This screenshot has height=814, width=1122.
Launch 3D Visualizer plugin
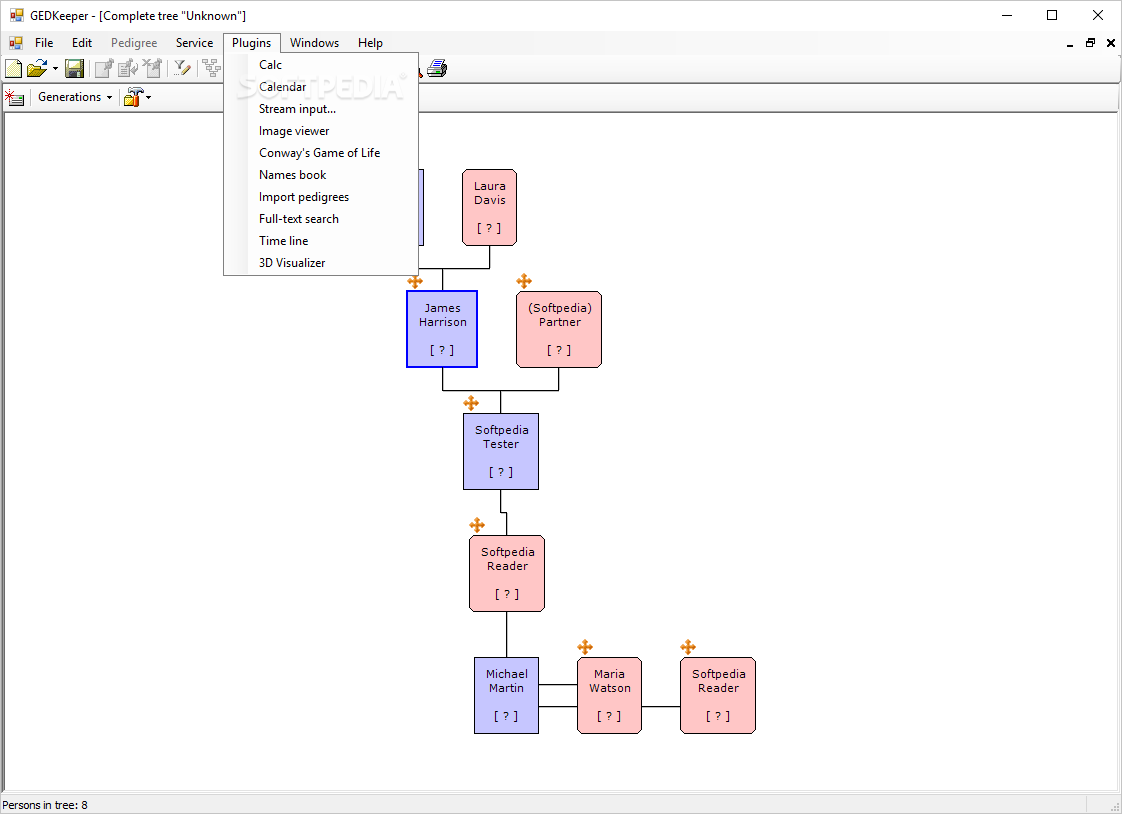tap(321, 263)
